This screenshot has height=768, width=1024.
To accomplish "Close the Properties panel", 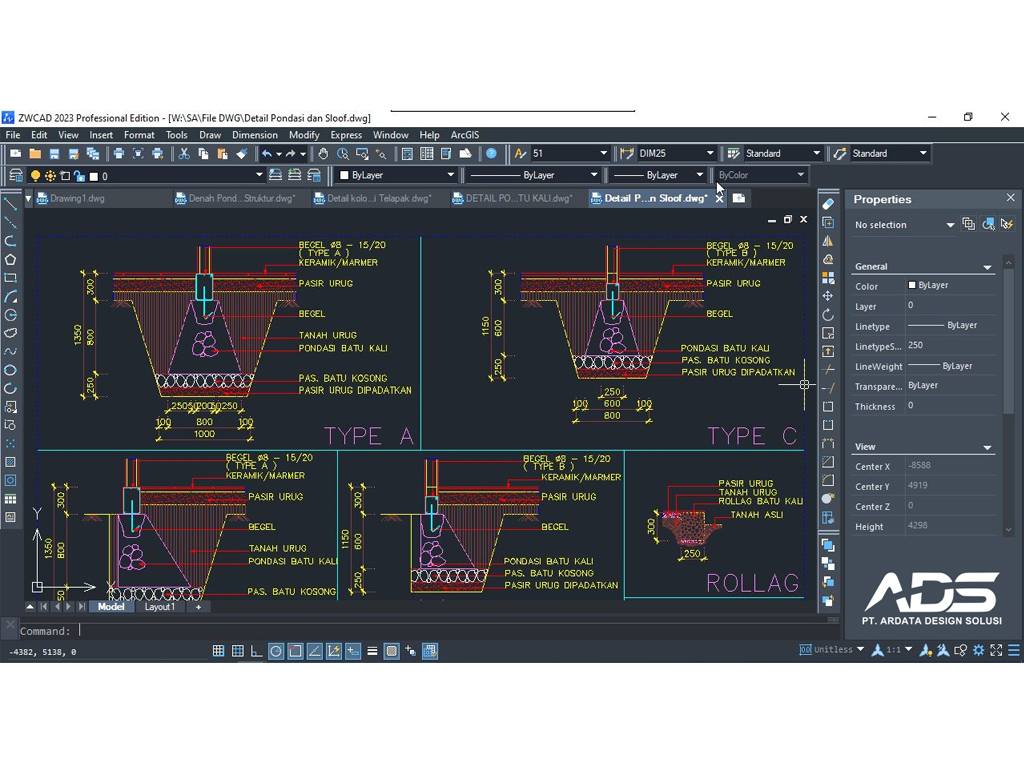I will pyautogui.click(x=1010, y=199).
